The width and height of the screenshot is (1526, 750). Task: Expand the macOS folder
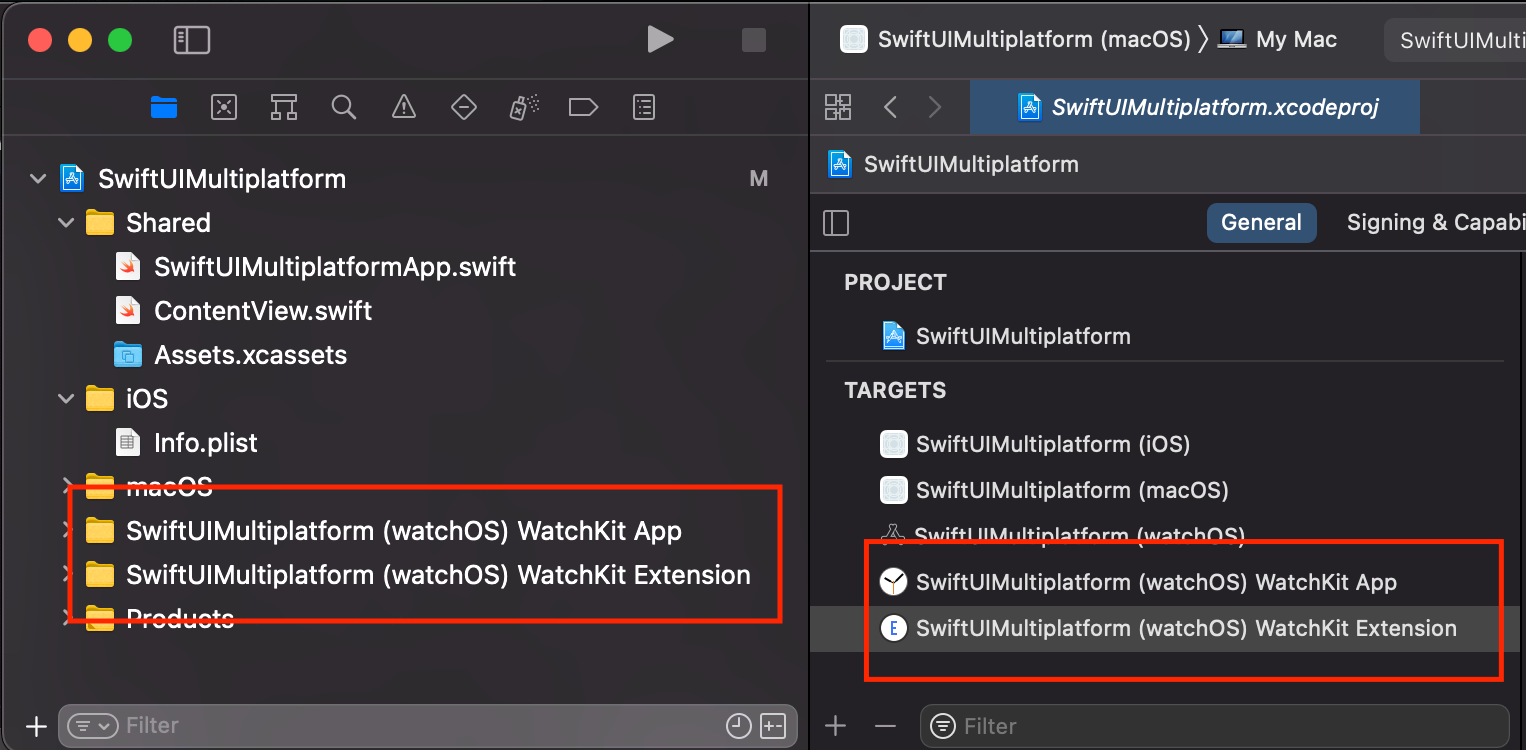point(65,486)
